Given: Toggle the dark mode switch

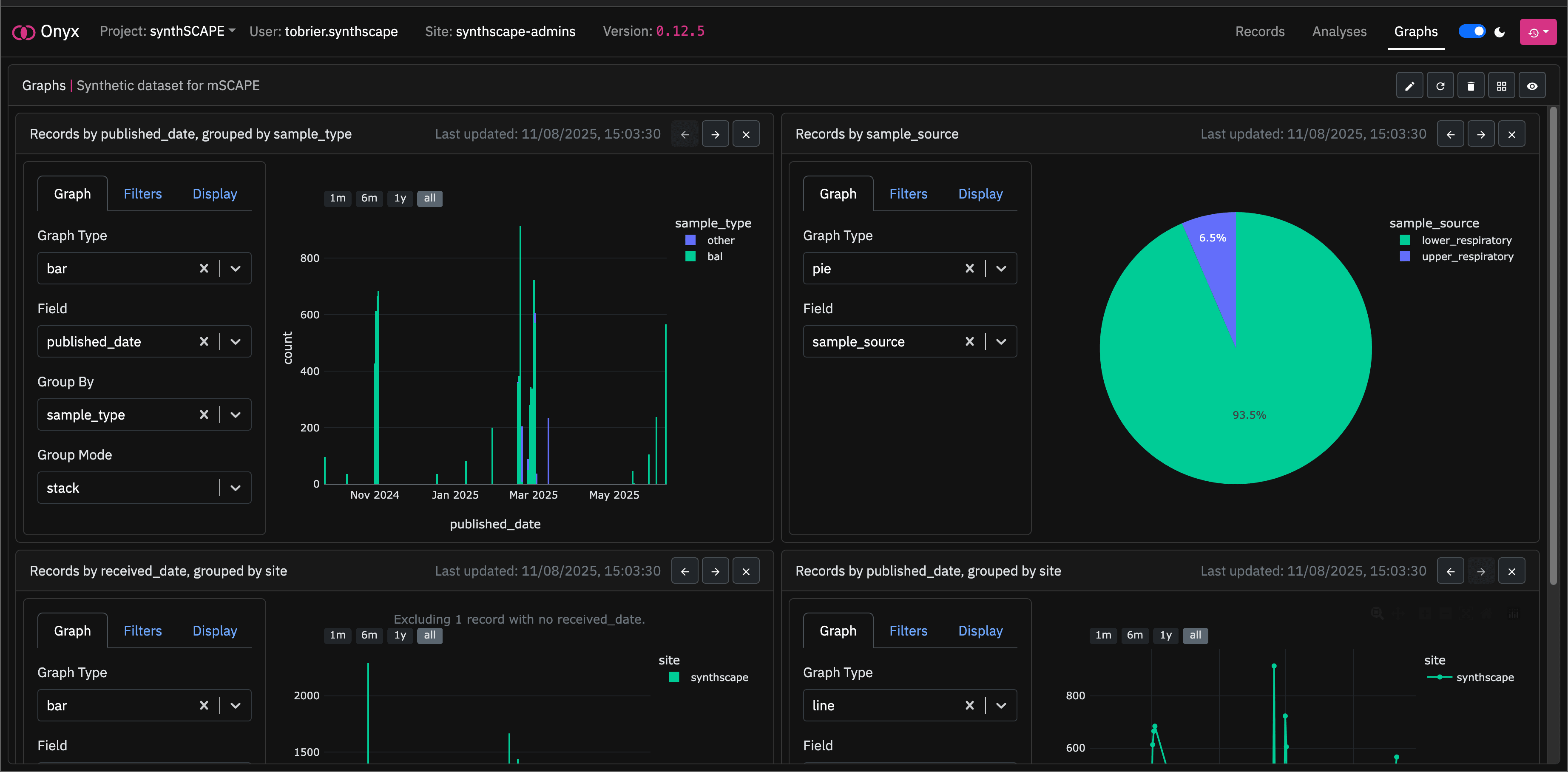Looking at the screenshot, I should pos(1472,31).
